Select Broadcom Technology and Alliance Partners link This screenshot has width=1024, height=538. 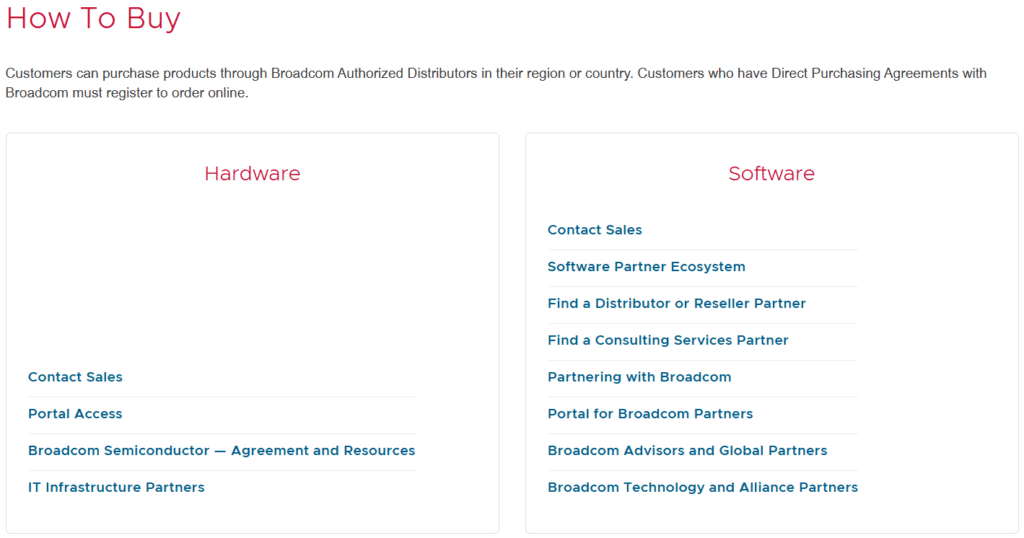click(x=702, y=488)
